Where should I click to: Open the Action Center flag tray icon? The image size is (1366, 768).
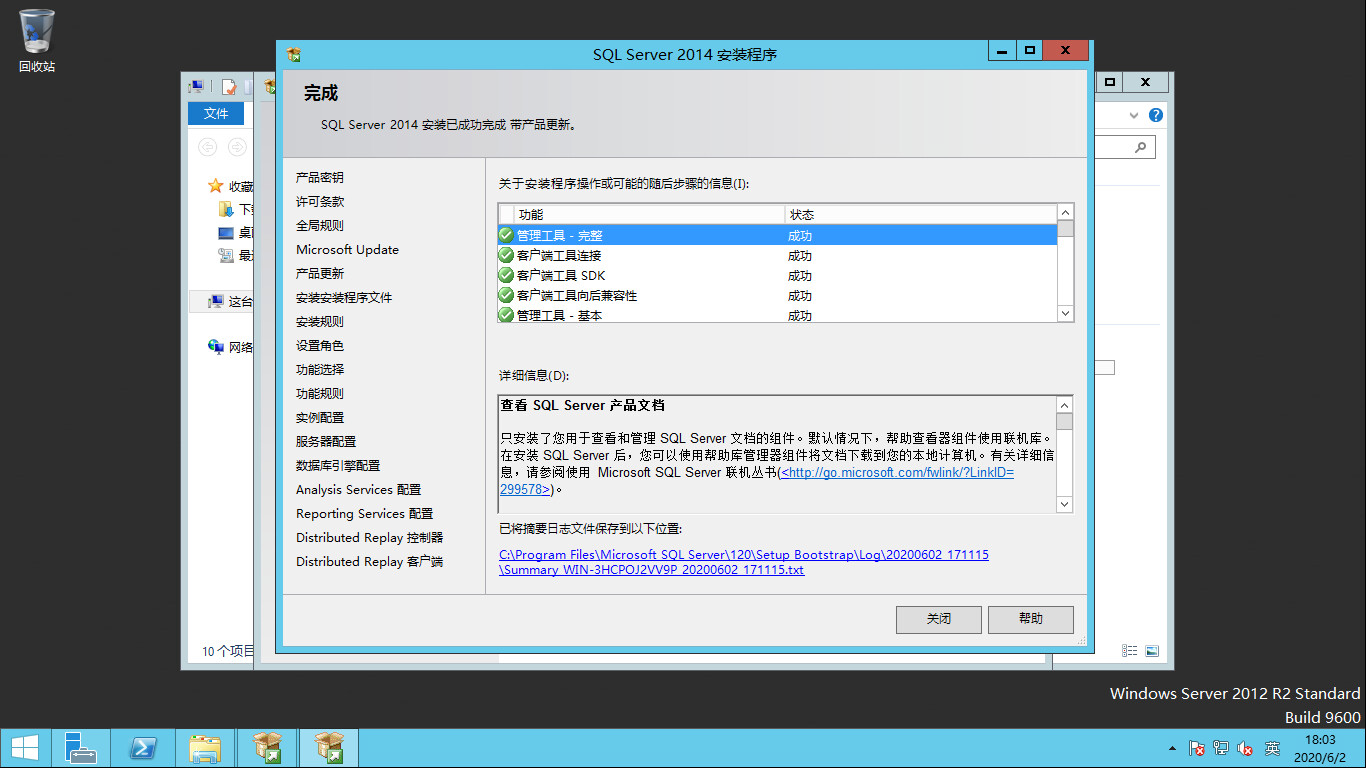[x=1196, y=747]
